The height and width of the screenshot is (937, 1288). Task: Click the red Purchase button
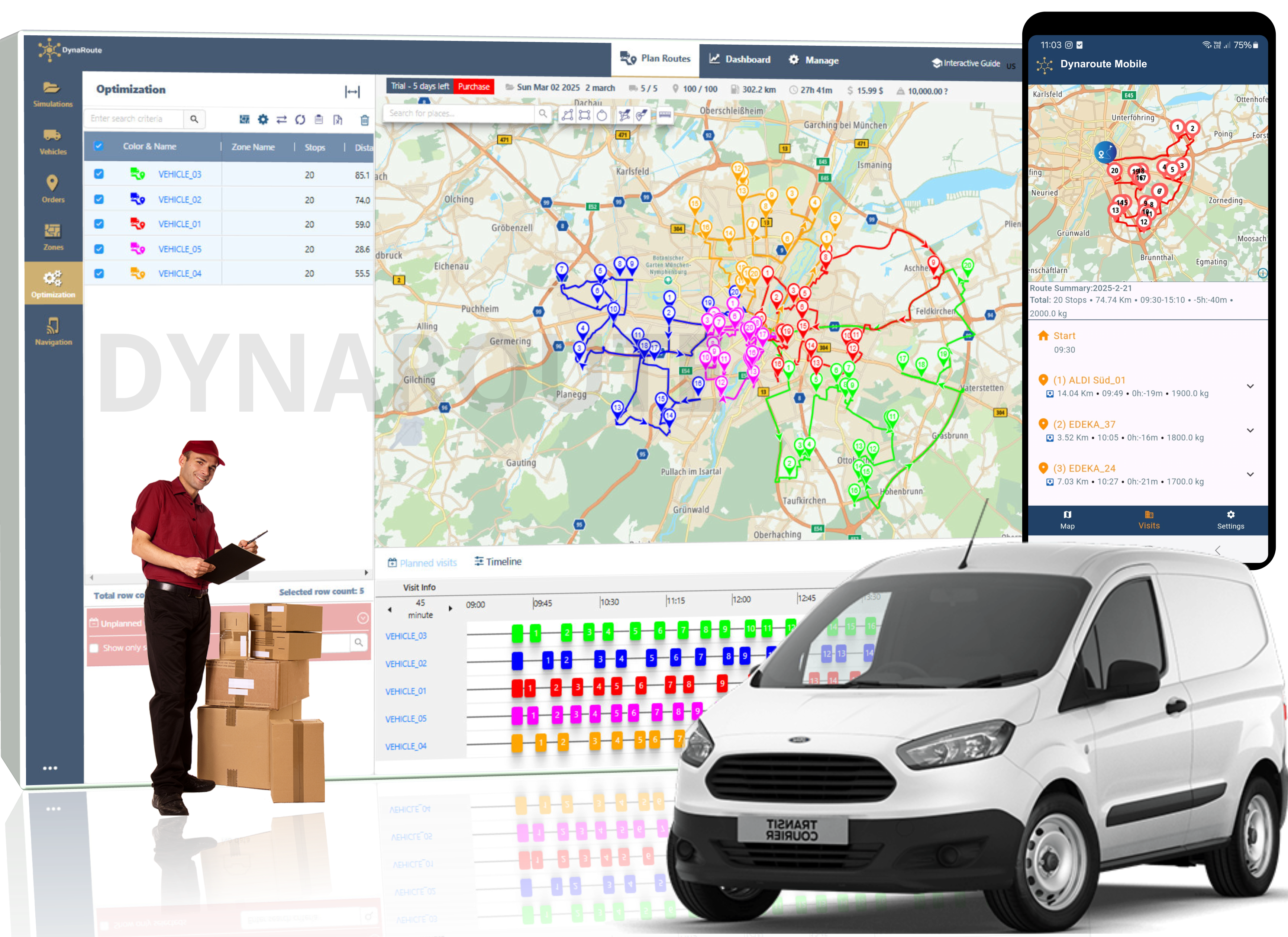click(474, 86)
